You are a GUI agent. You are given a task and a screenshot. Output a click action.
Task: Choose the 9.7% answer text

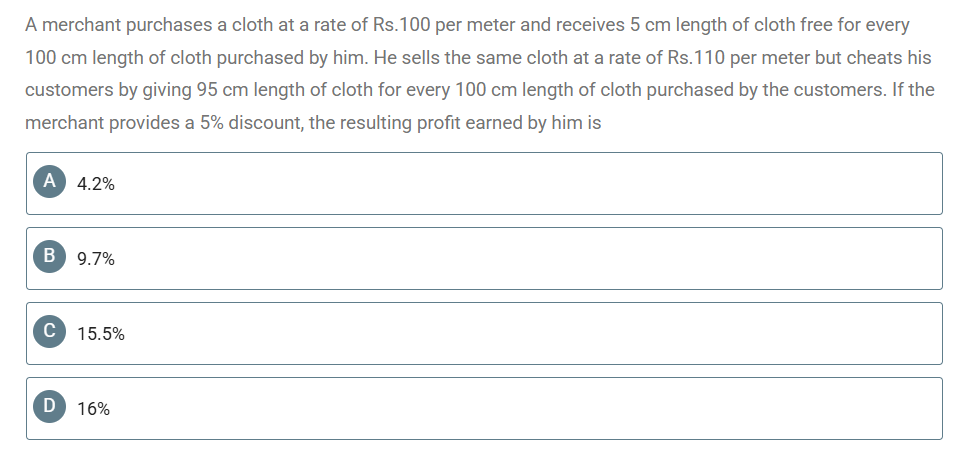[95, 259]
